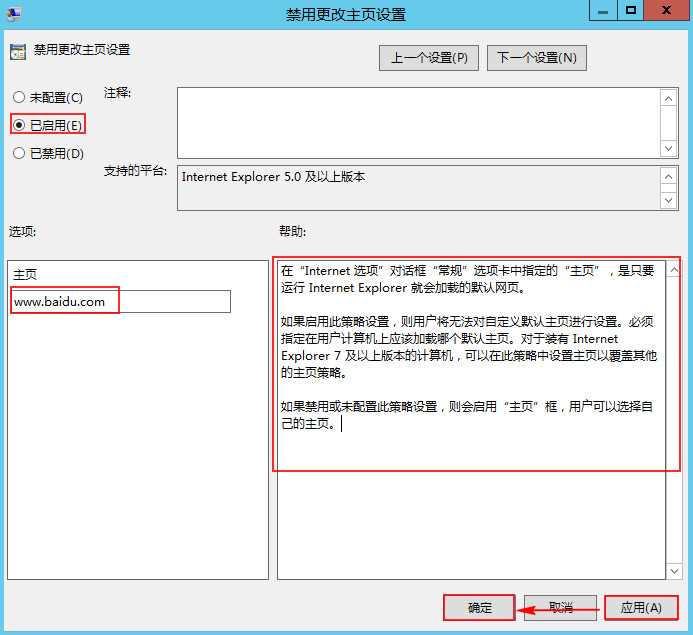693x635 pixels.
Task: Apply changes with 应用(A) button
Action: click(x=641, y=608)
